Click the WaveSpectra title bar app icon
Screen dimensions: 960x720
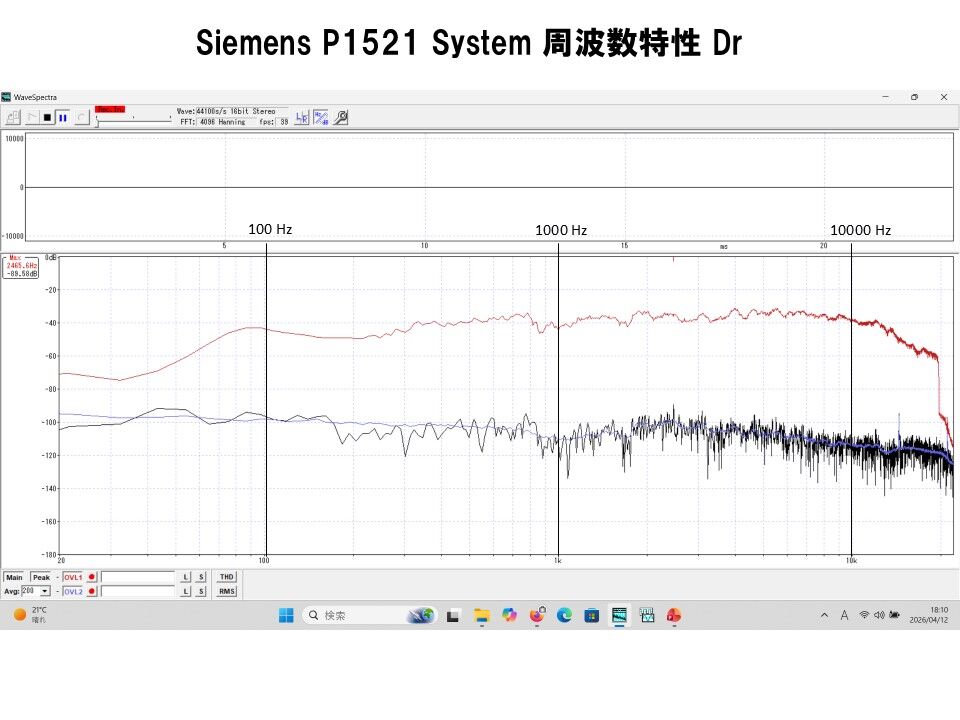point(6,97)
